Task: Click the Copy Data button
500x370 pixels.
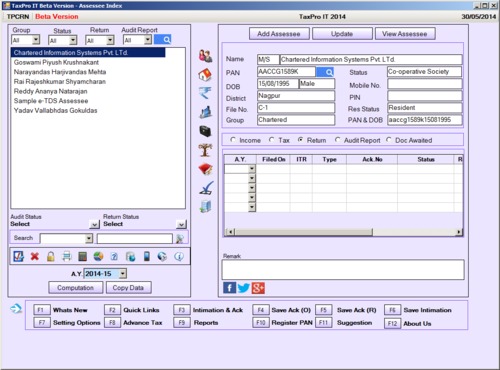Action: click(129, 288)
